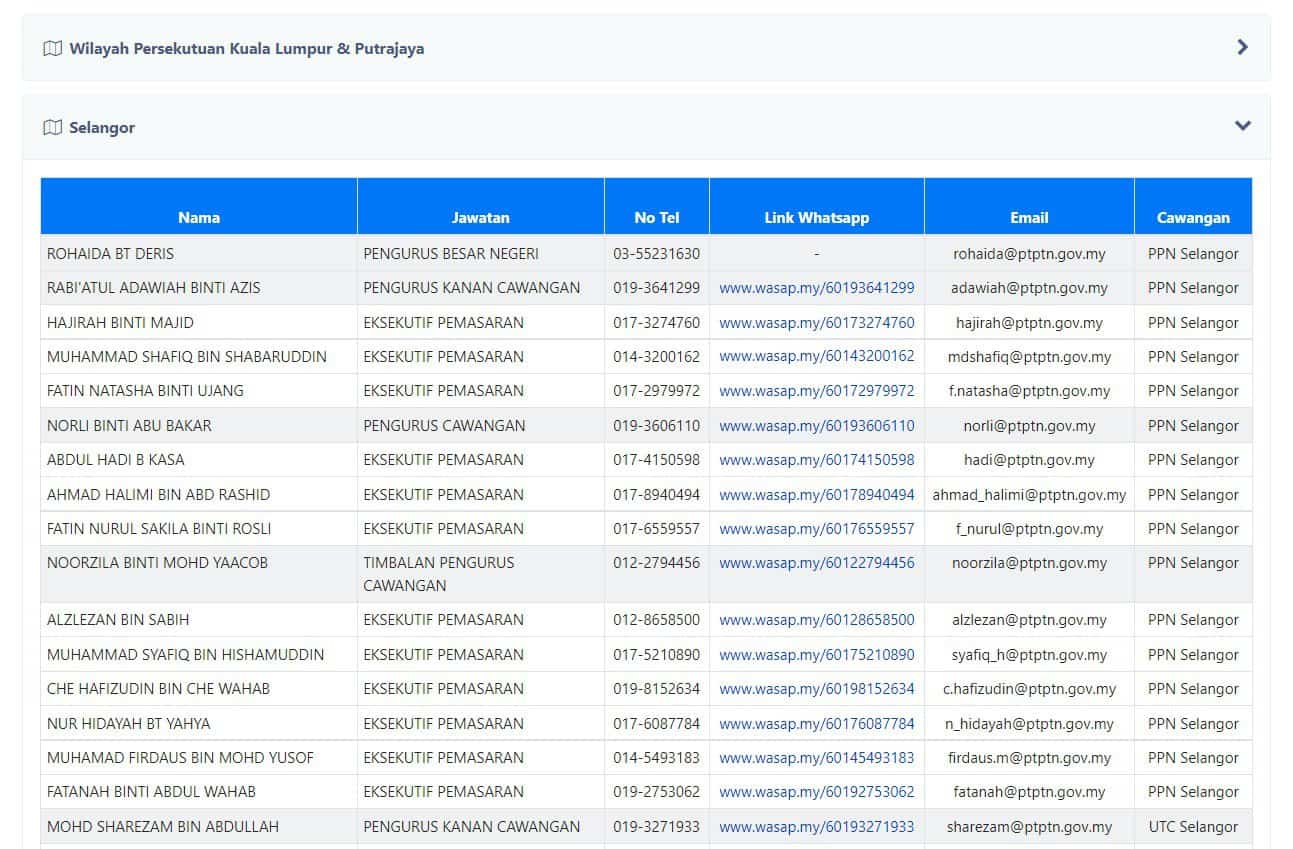
Task: Select the name ROHAIDA BT DERIS
Action: 110,254
